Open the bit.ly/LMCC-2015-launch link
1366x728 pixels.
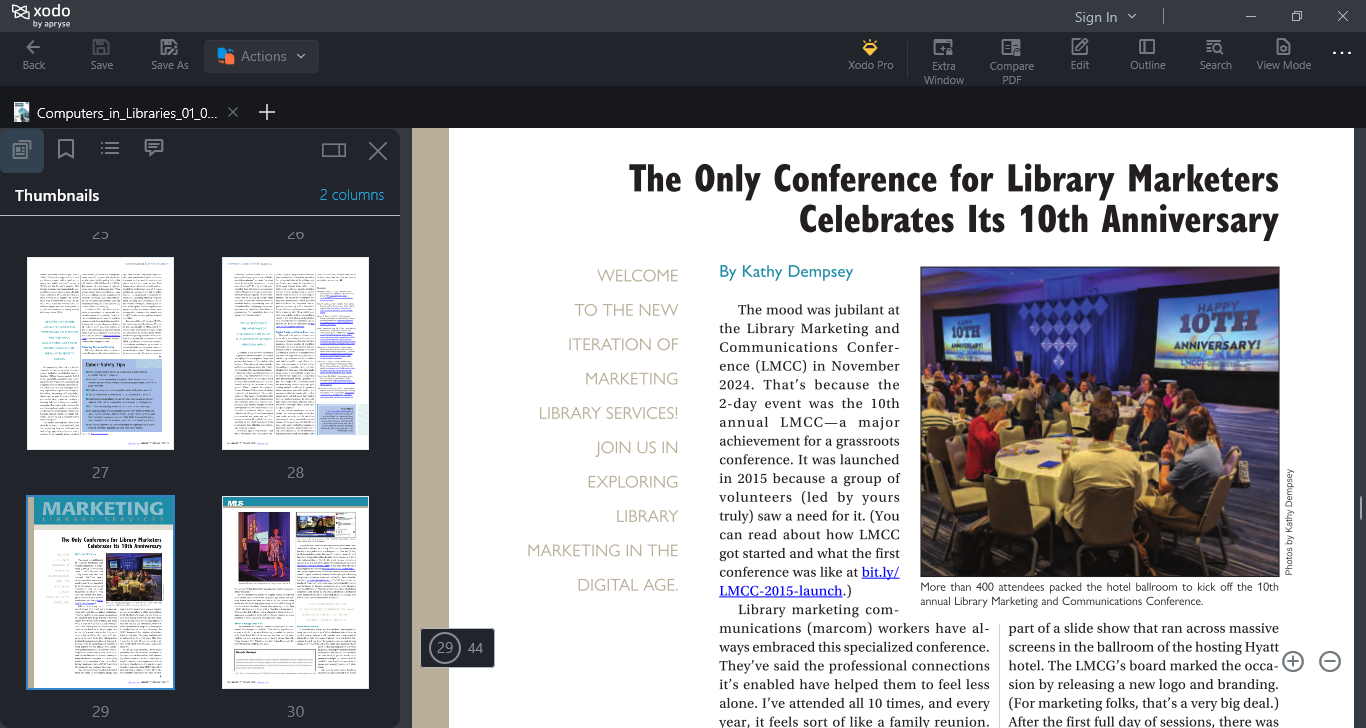810,582
